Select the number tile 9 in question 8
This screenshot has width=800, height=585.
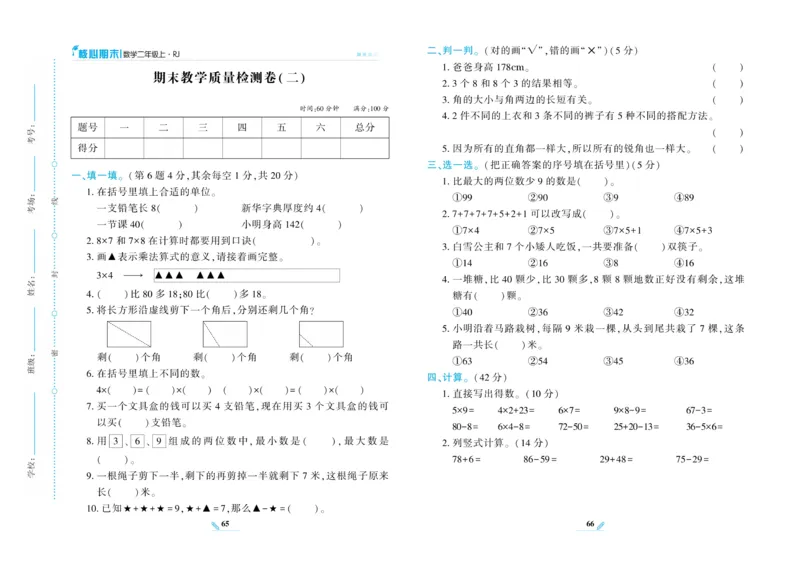[x=160, y=440]
